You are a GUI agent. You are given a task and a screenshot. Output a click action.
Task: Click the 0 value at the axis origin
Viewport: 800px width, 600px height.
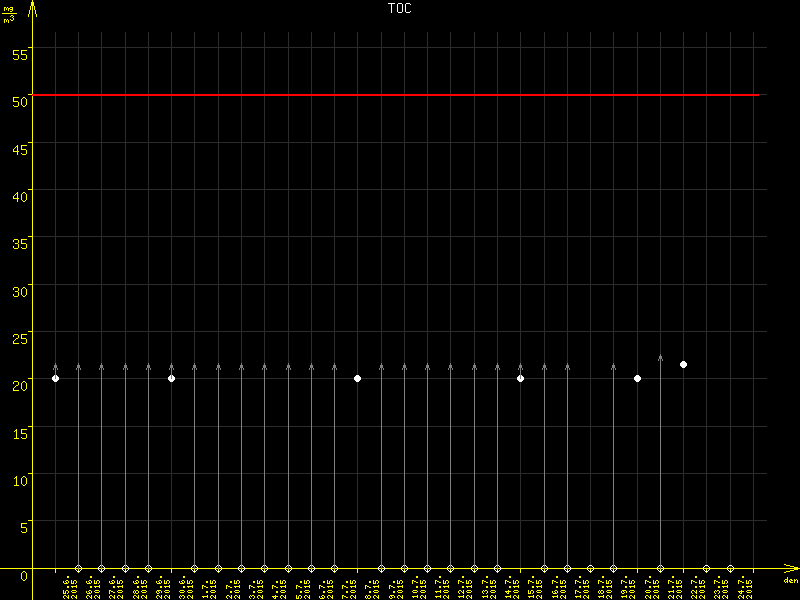[x=9, y=573]
